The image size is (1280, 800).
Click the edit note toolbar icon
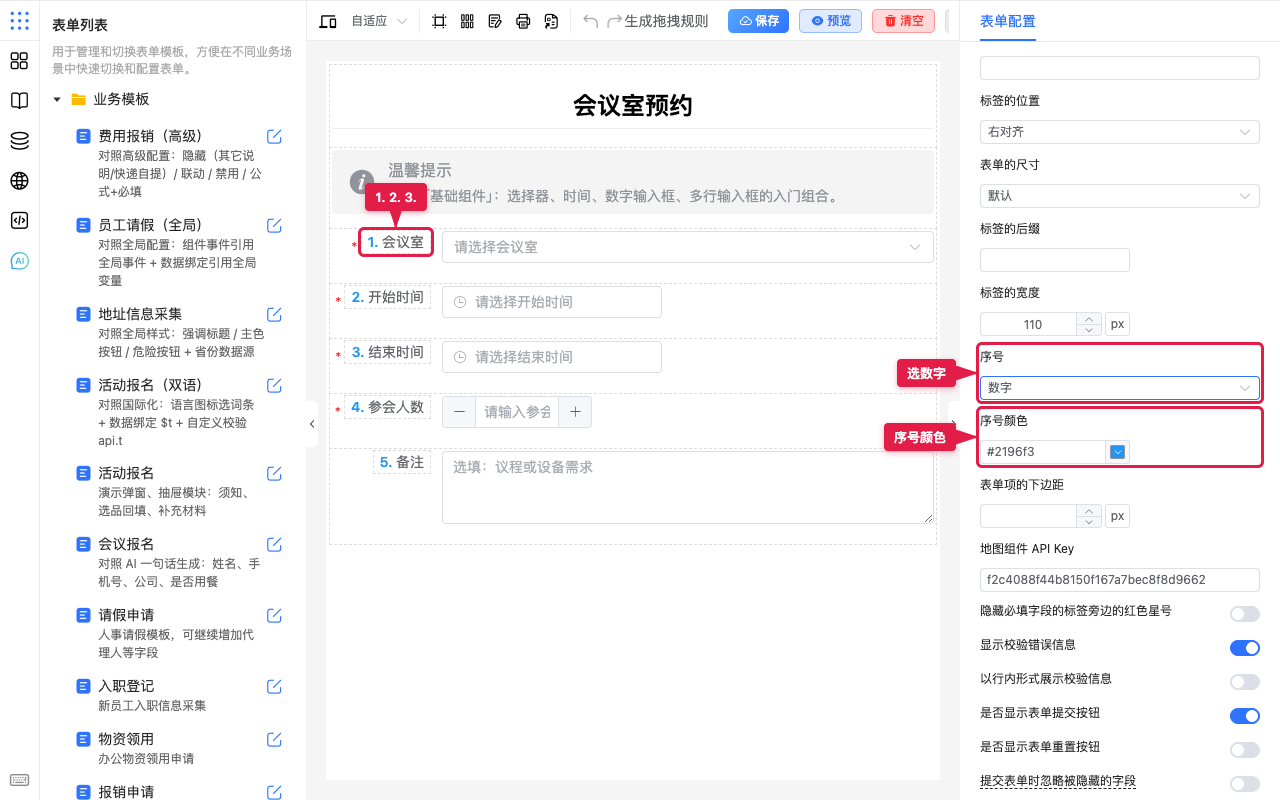pos(495,21)
